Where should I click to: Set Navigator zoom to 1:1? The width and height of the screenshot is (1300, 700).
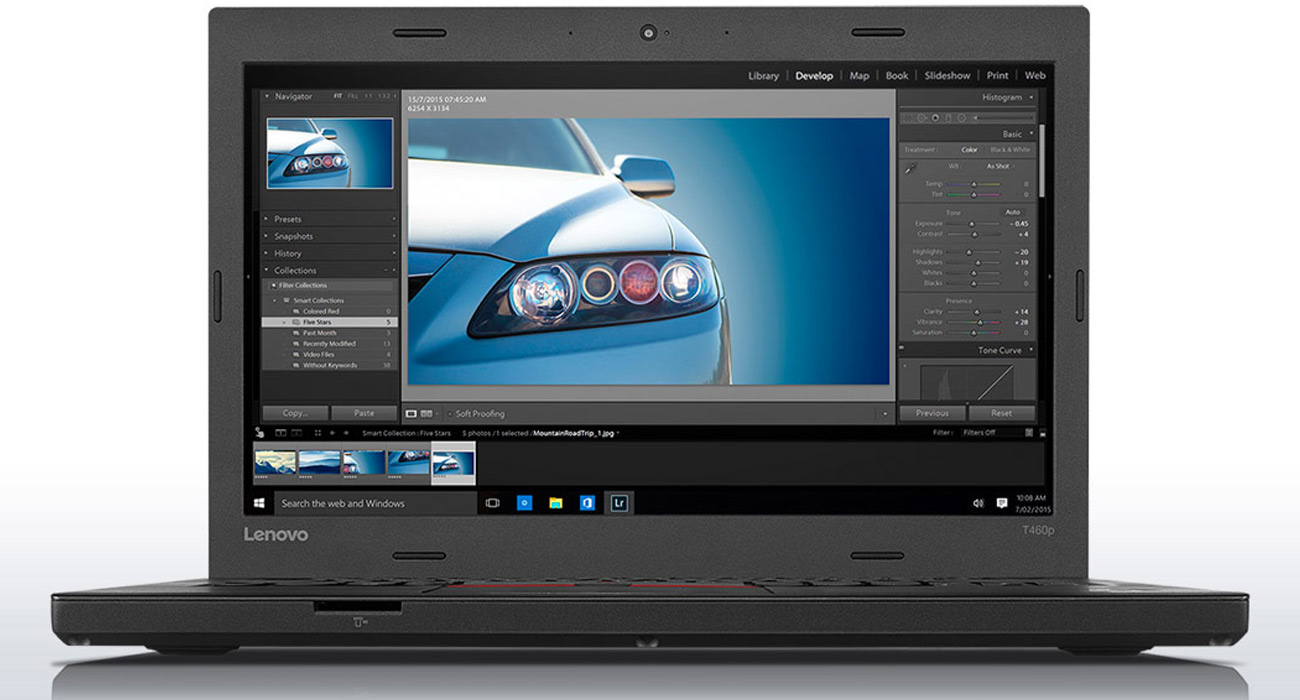[x=368, y=96]
